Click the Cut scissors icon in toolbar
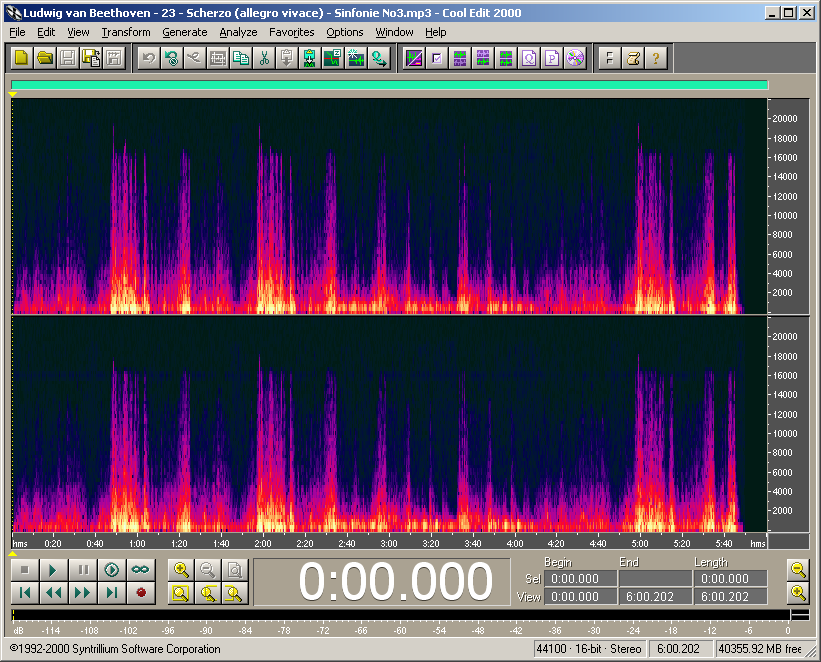The width and height of the screenshot is (821, 662). click(264, 58)
